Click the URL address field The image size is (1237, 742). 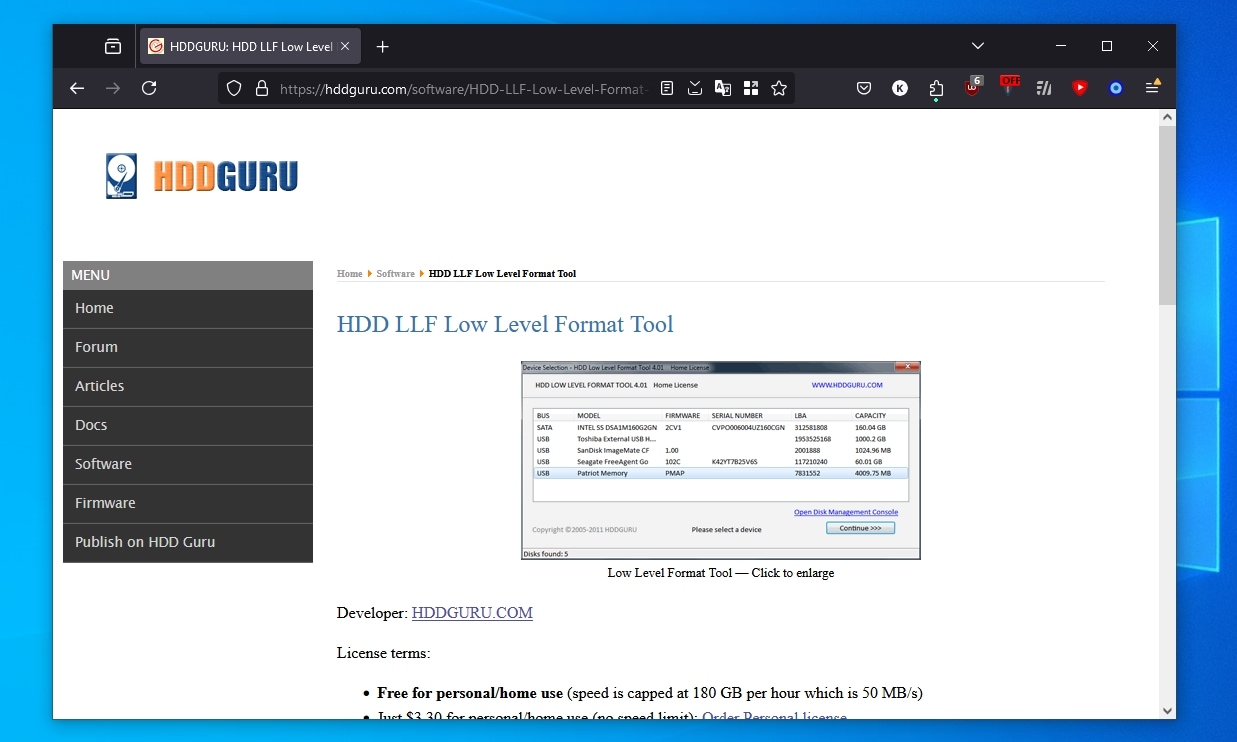(463, 88)
